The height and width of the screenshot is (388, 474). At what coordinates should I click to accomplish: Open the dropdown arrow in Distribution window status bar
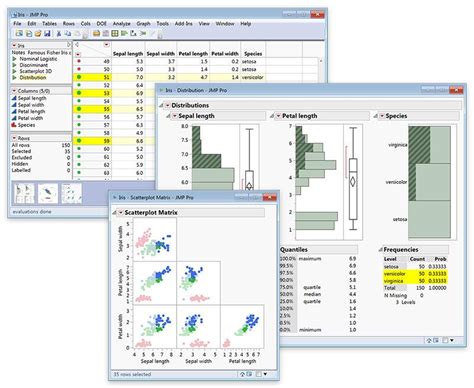pos(452,340)
